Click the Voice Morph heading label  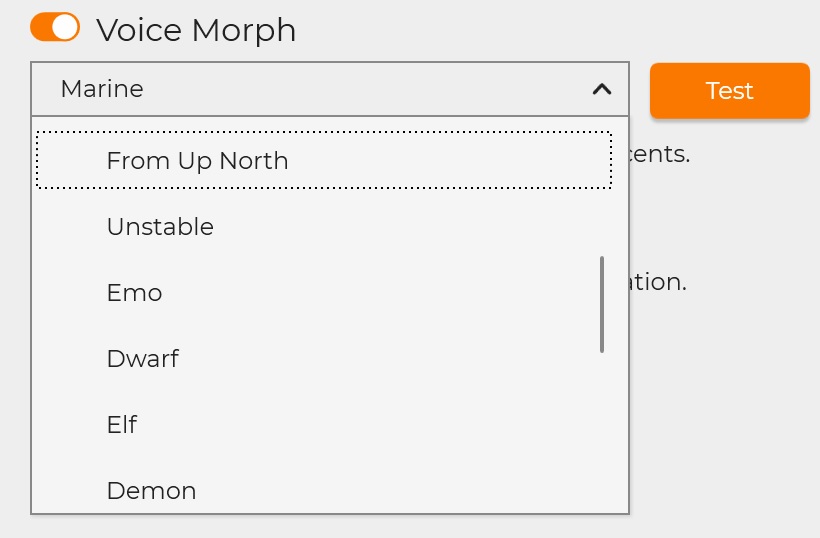point(196,30)
